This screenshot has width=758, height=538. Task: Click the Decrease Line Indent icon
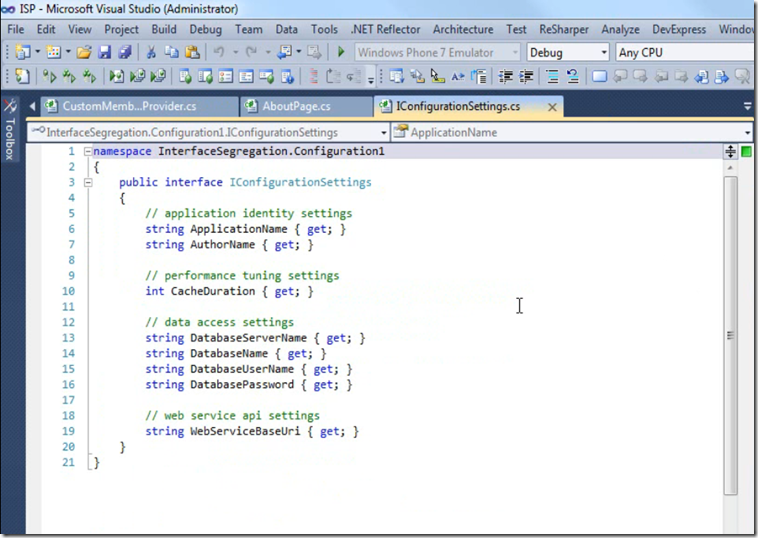coord(505,76)
